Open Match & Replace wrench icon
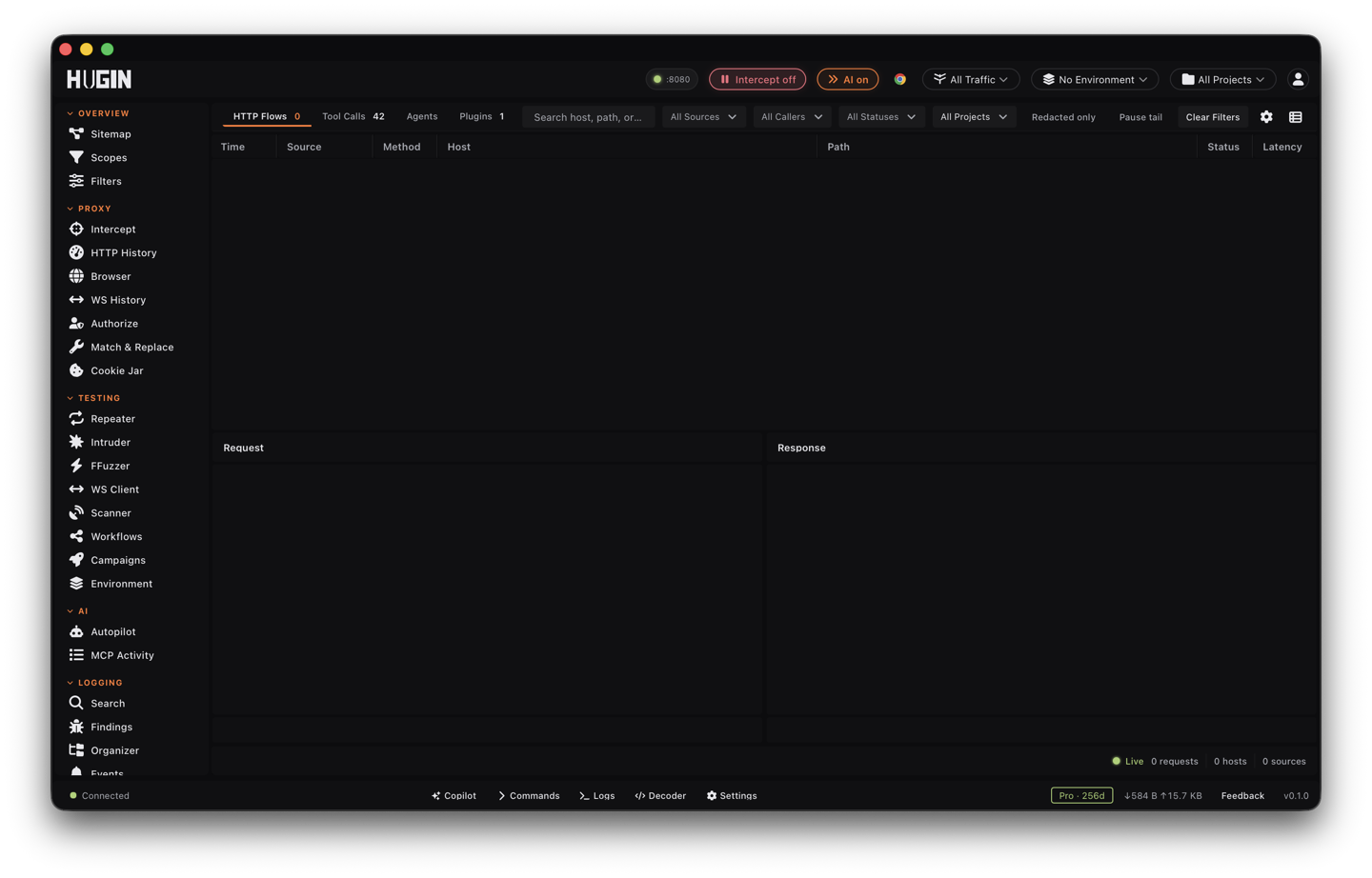1372x878 pixels. pos(76,347)
